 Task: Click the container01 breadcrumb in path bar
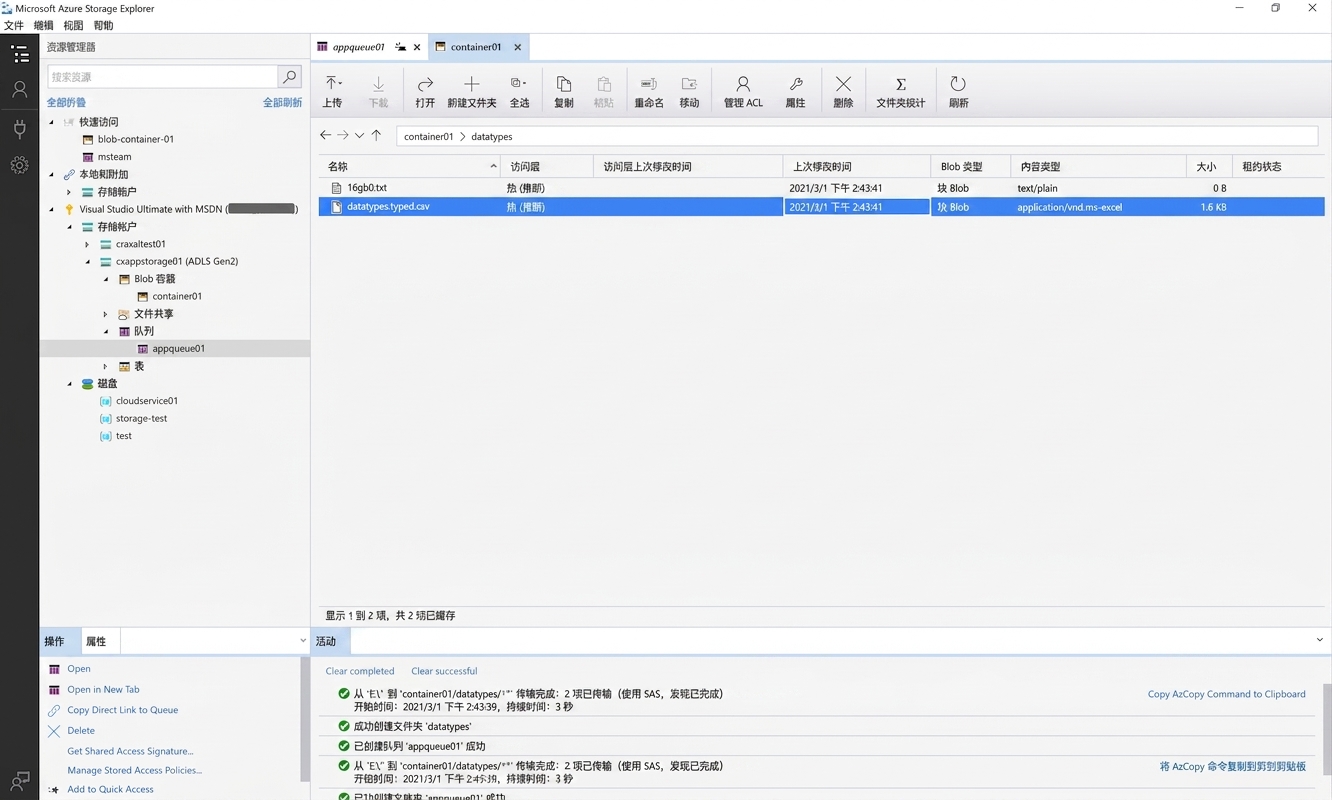[428, 136]
